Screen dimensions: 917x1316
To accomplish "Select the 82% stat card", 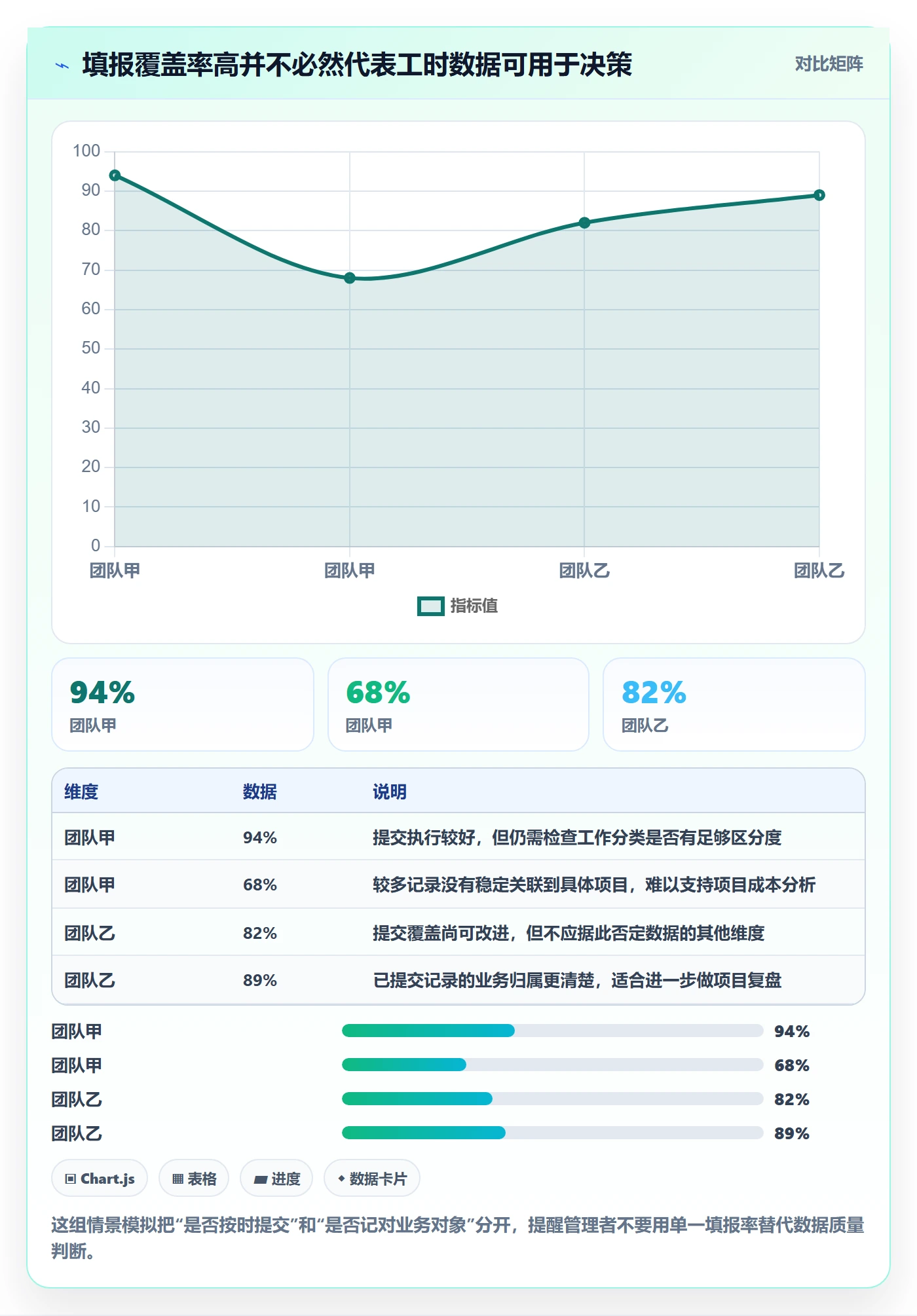I will click(x=734, y=704).
